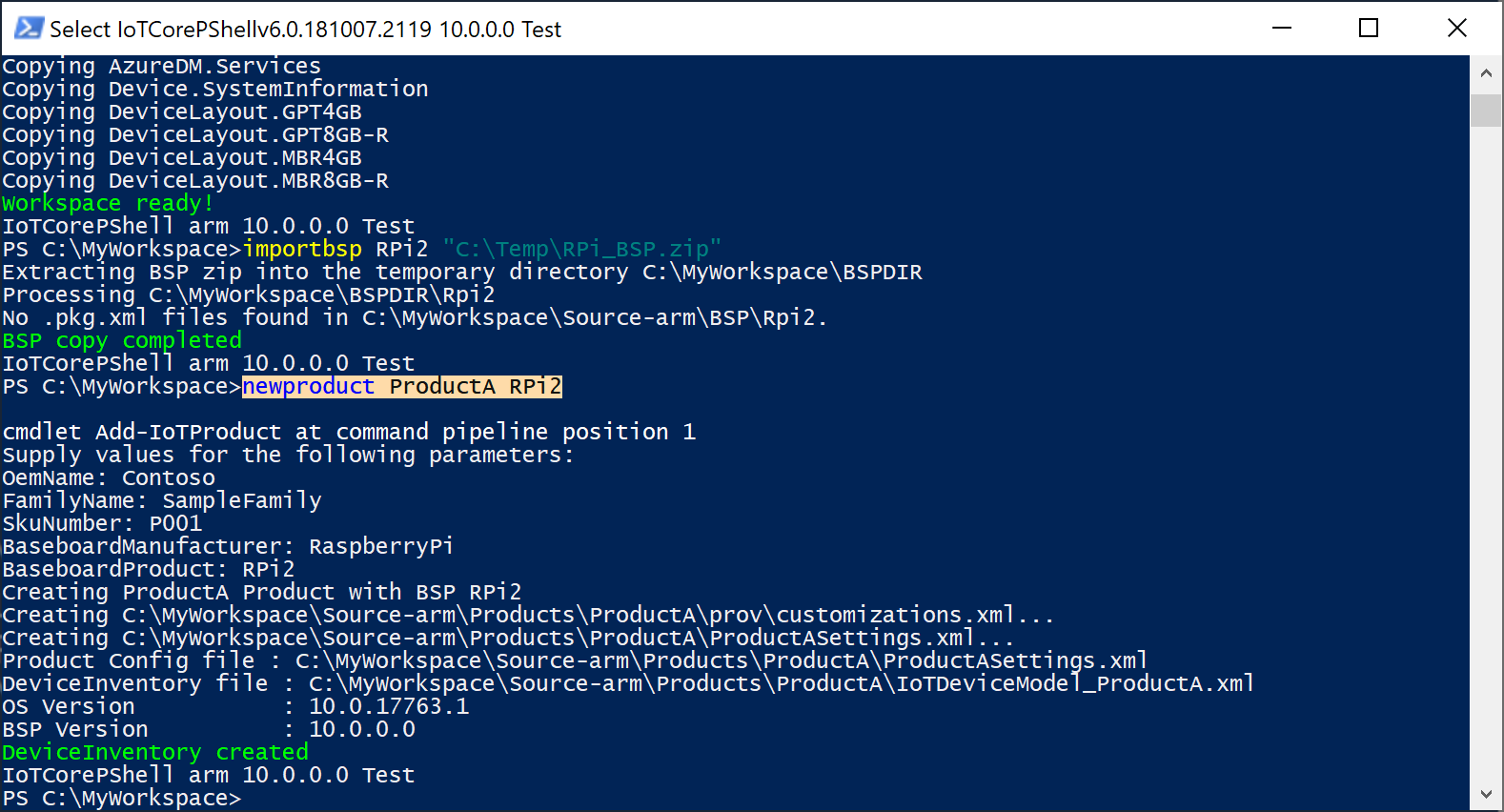
Task: Click the PowerShell icon in the title bar
Action: point(29,28)
